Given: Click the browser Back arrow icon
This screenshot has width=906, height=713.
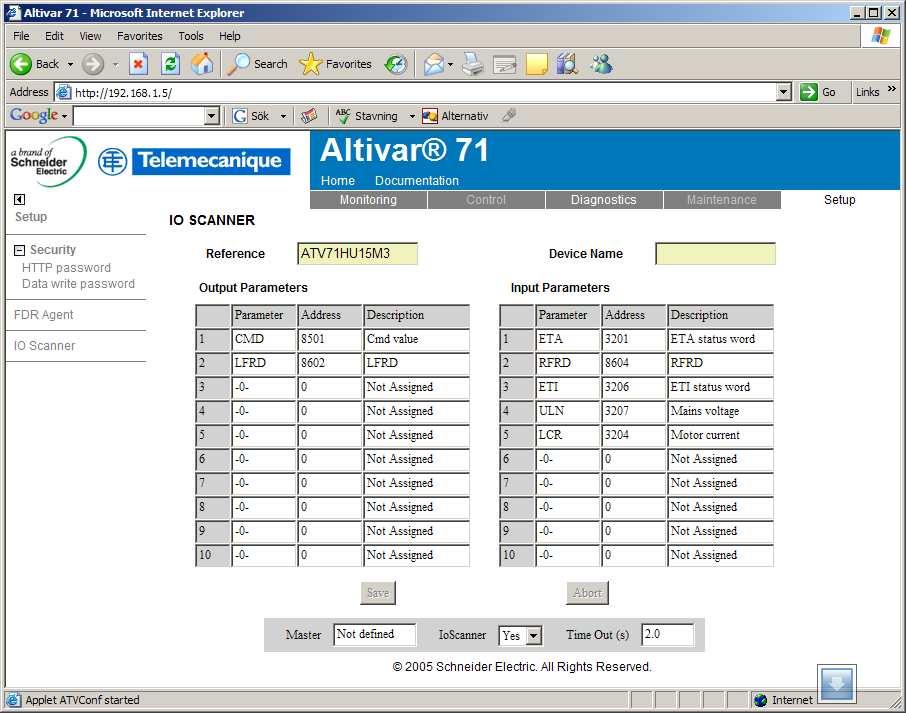Looking at the screenshot, I should click(x=21, y=64).
